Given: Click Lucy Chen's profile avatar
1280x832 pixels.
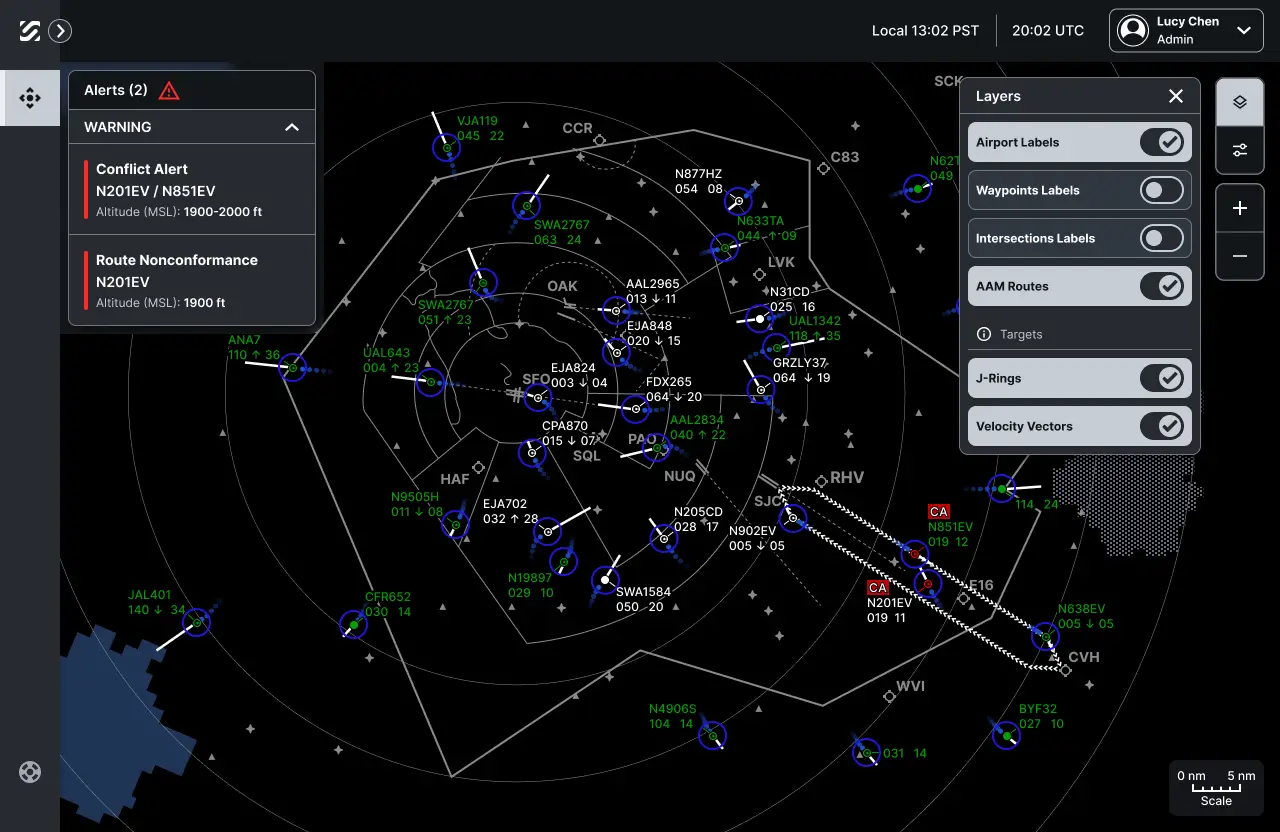Looking at the screenshot, I should pos(1133,30).
